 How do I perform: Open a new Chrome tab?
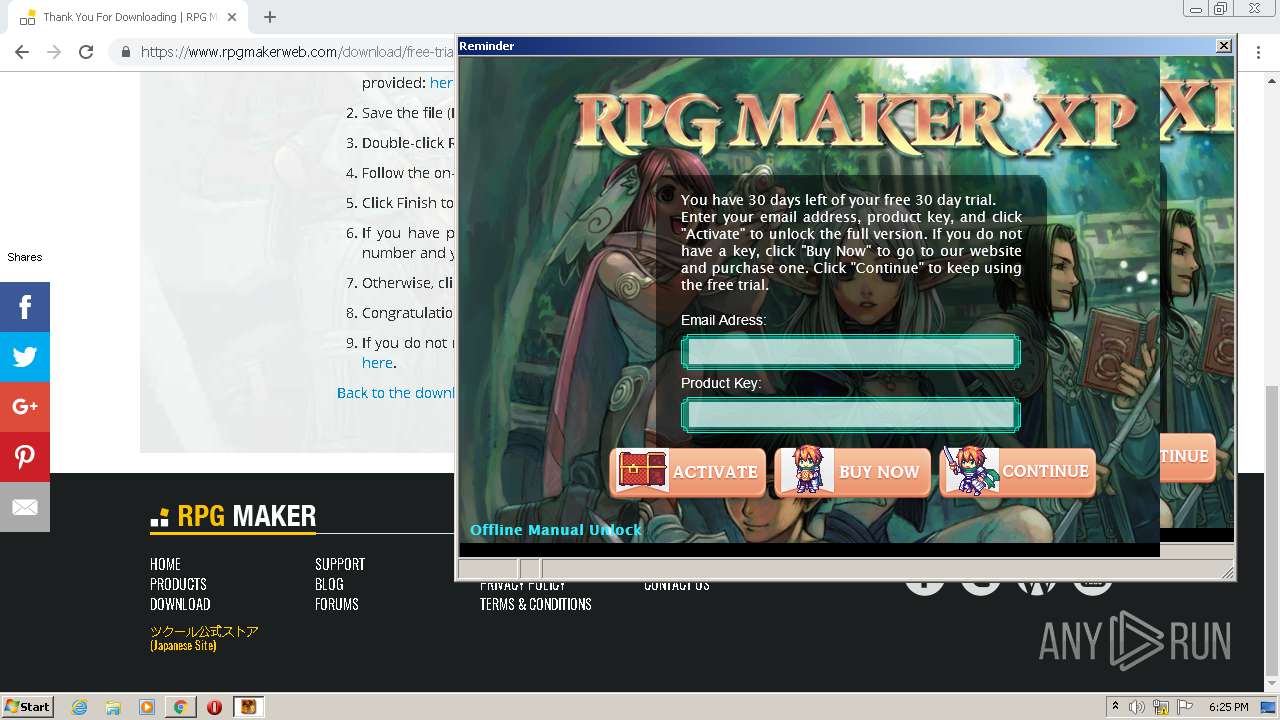[x=269, y=17]
